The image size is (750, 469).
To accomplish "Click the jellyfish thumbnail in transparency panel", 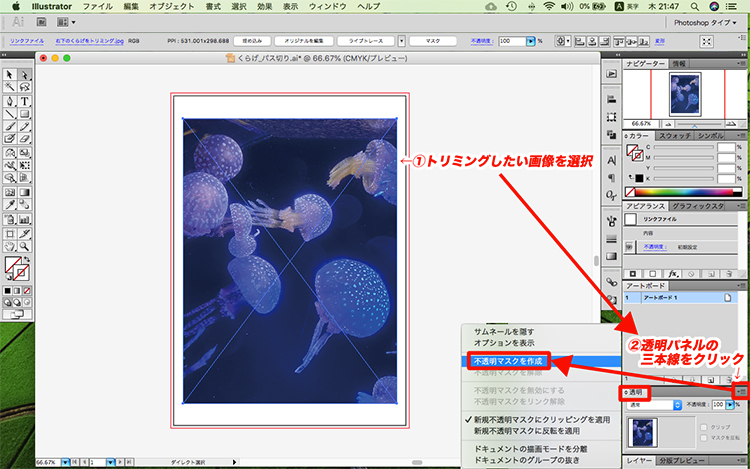I will point(644,434).
